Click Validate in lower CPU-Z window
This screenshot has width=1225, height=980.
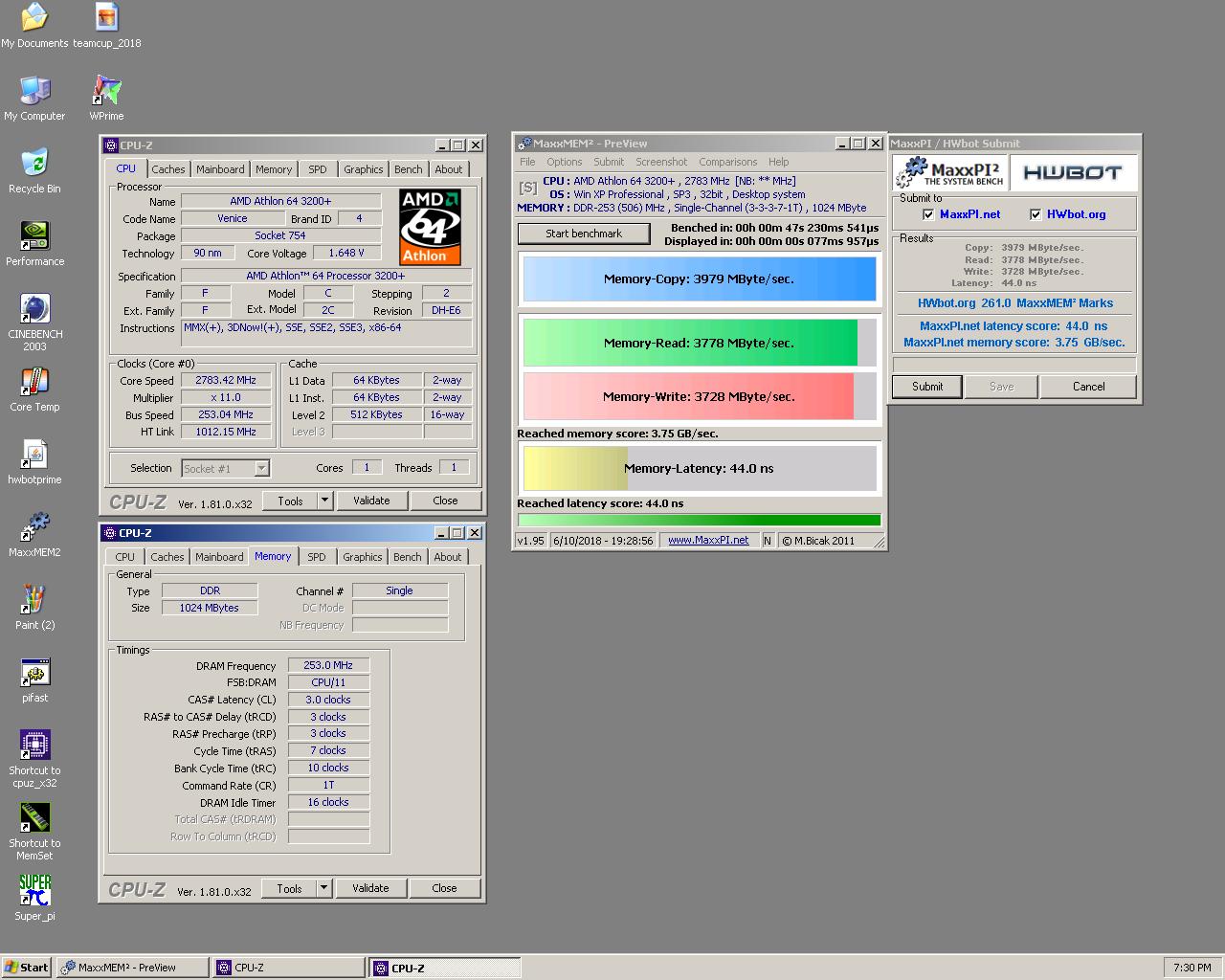coord(370,888)
